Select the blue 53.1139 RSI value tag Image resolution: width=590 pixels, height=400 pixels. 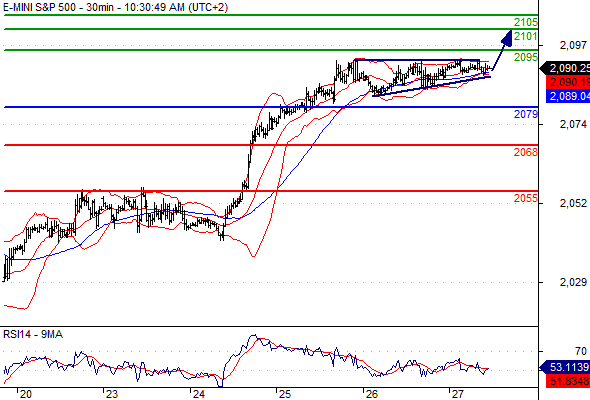click(565, 367)
